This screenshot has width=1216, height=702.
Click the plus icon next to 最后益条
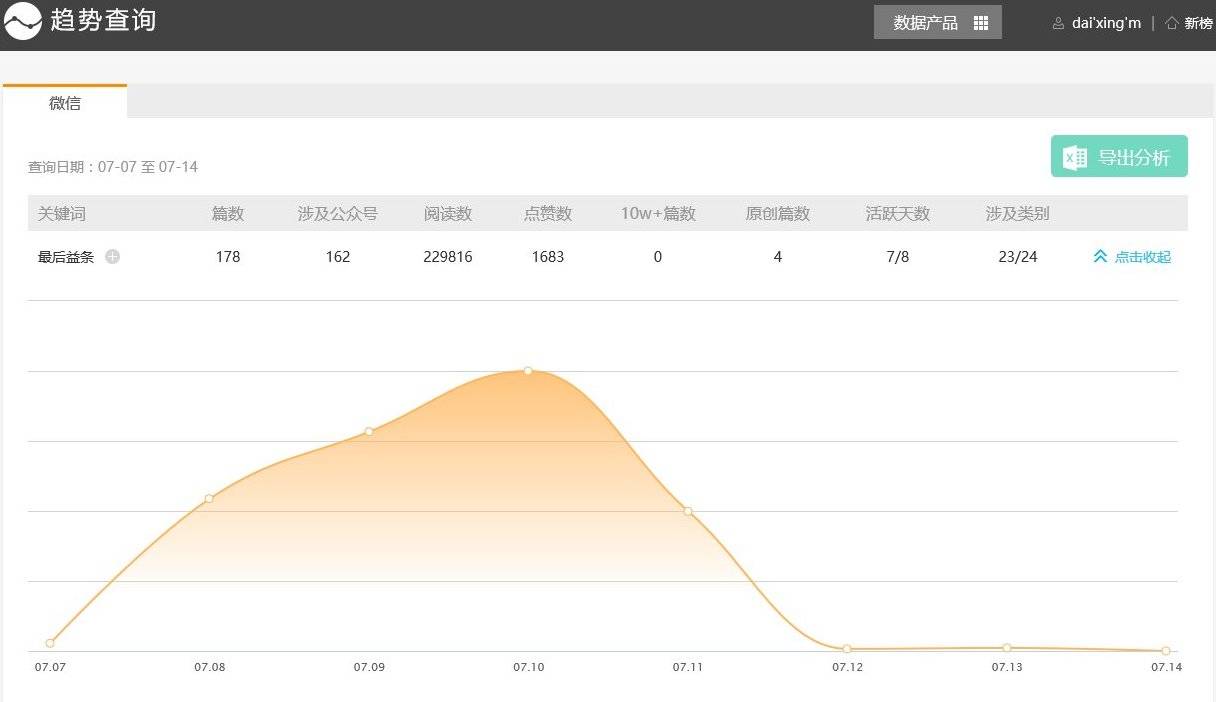pos(113,257)
